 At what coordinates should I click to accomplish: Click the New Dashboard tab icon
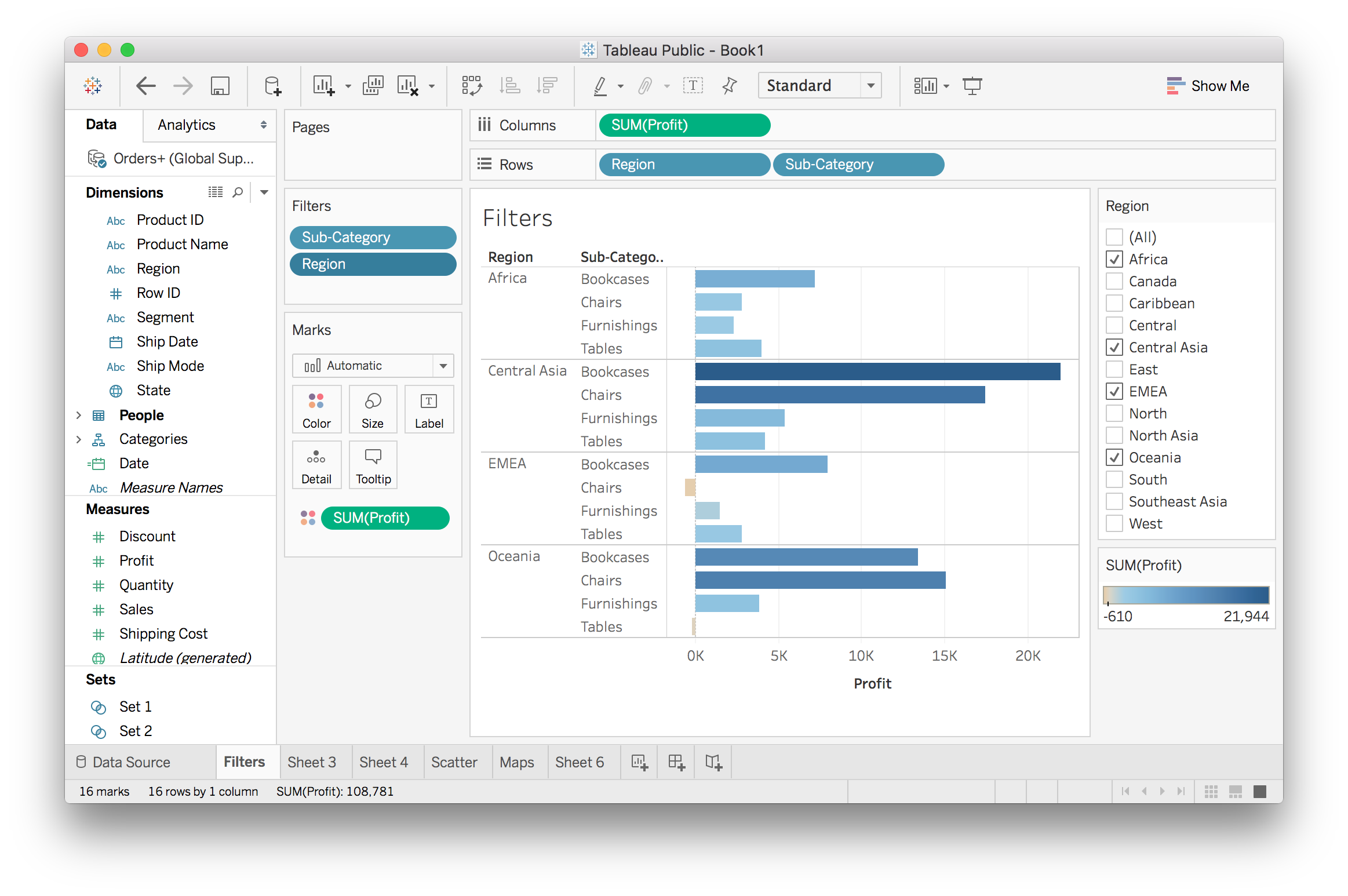pos(676,762)
